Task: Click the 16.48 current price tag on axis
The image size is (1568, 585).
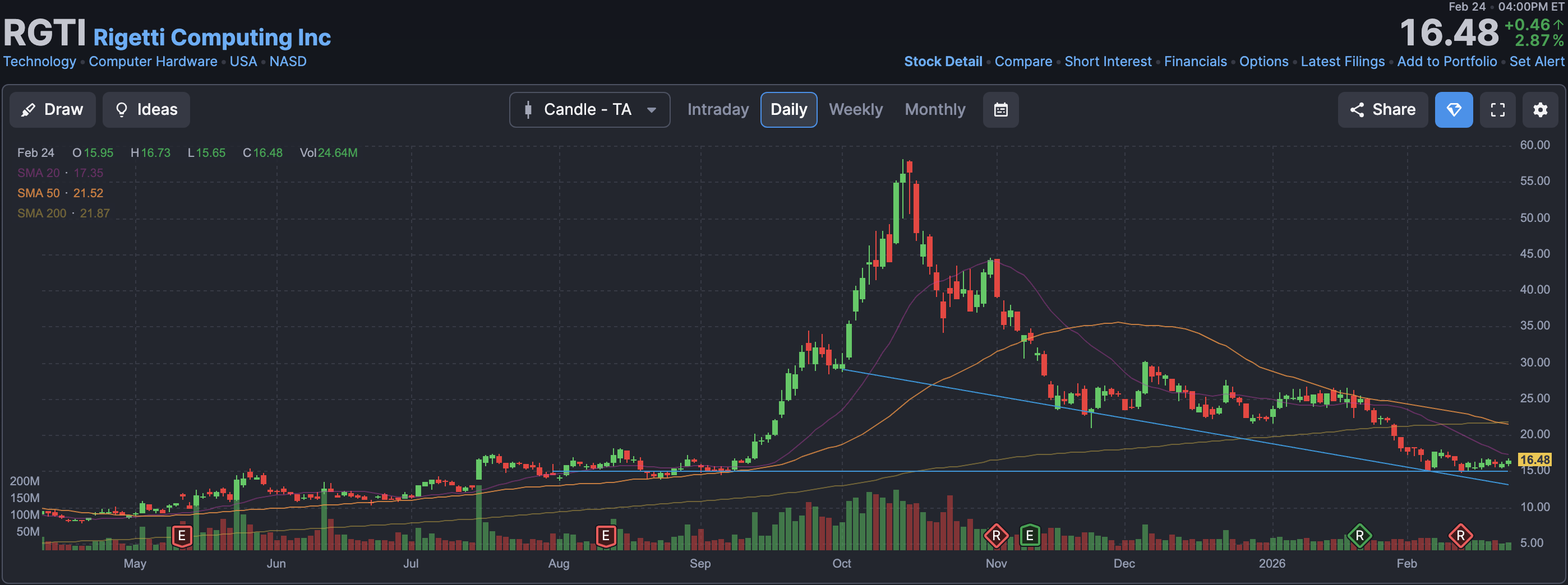Action: pyautogui.click(x=1534, y=459)
